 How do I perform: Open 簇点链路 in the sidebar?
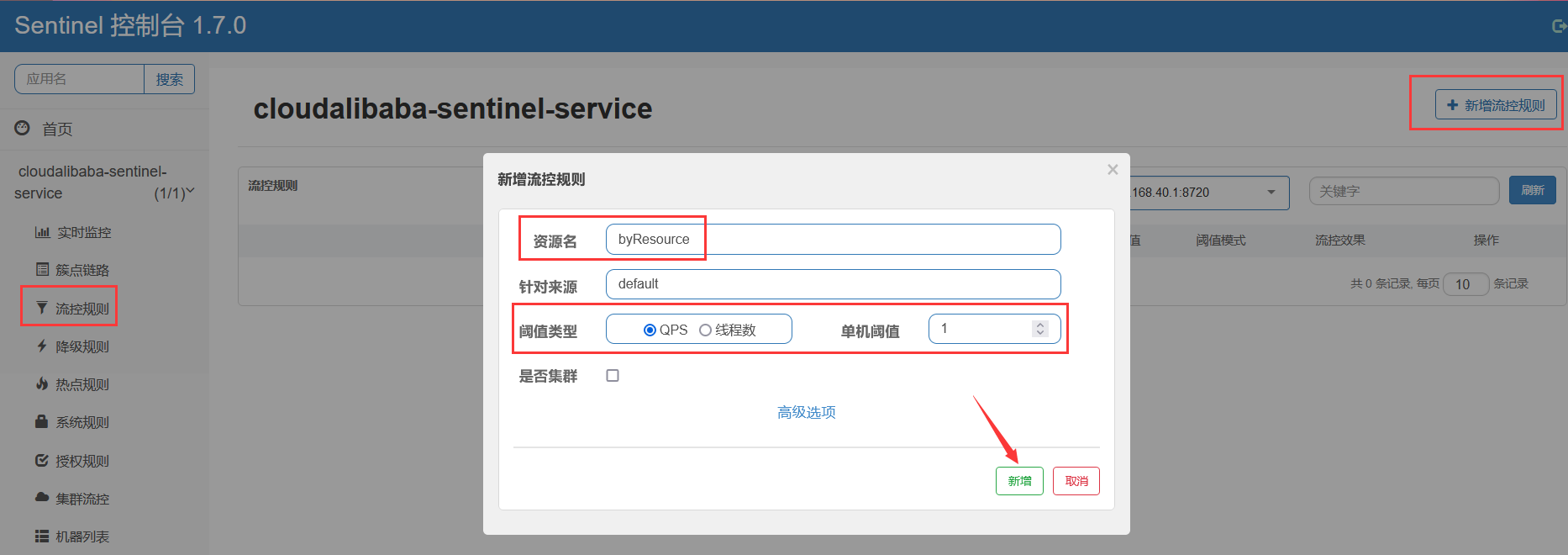82,270
